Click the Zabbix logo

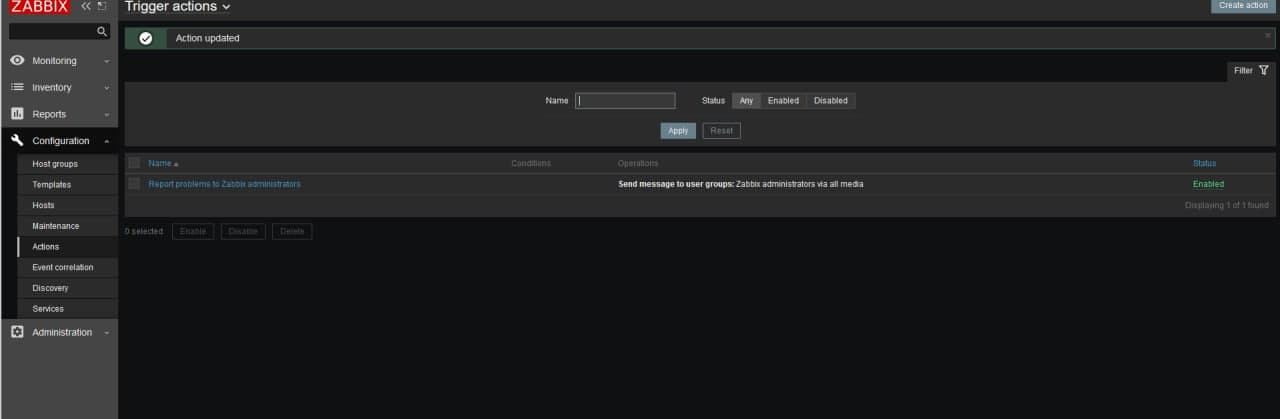click(39, 6)
